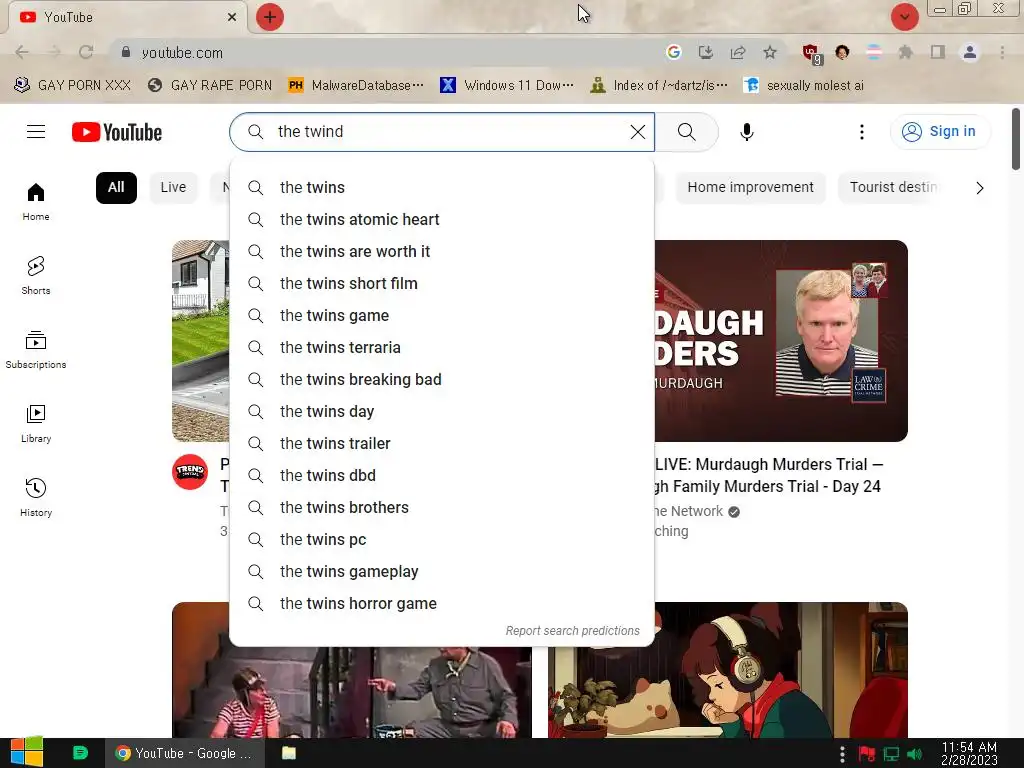Screen dimensions: 1024x768
Task: Open the Windows 11 Dow… bookmark
Action: coord(507,86)
